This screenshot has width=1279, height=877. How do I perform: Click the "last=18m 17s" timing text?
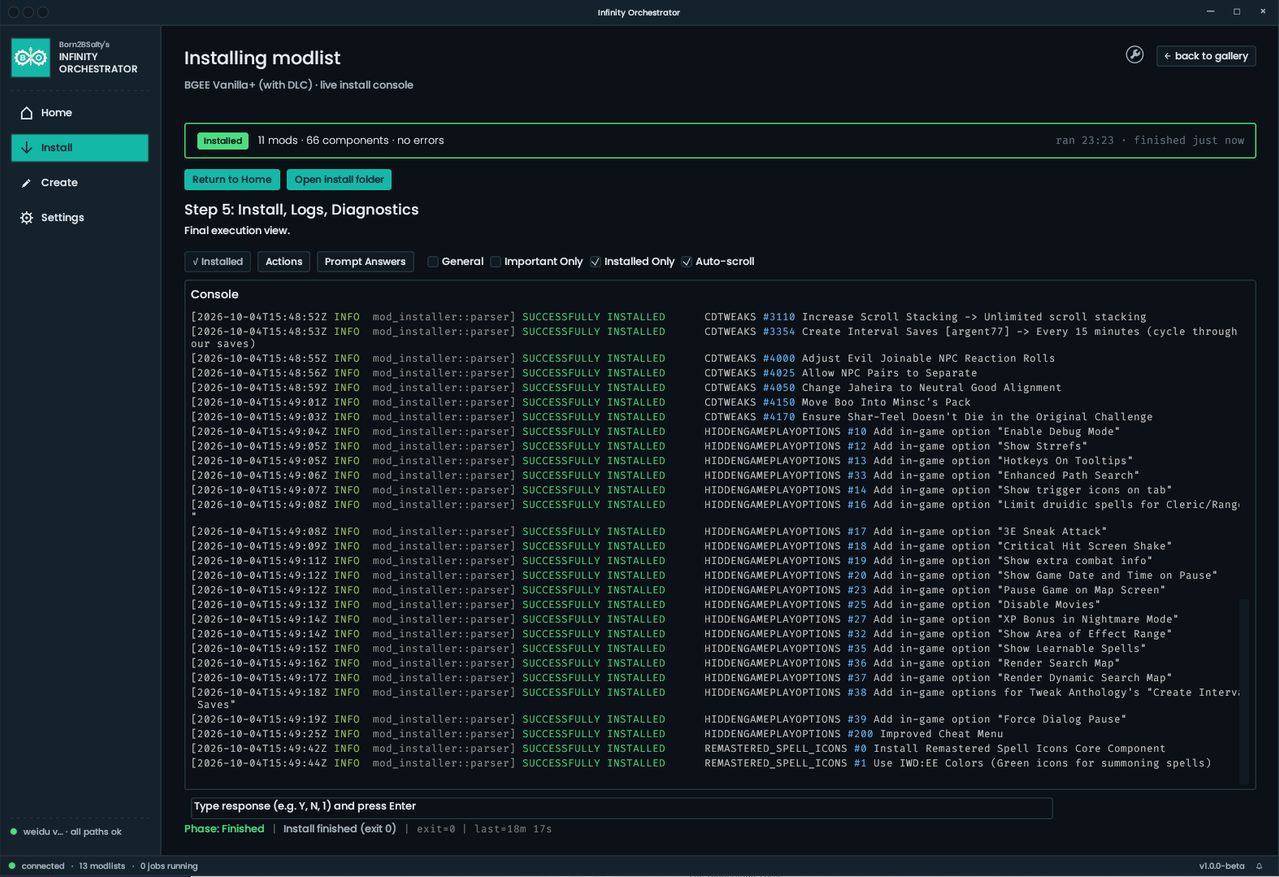pos(513,829)
